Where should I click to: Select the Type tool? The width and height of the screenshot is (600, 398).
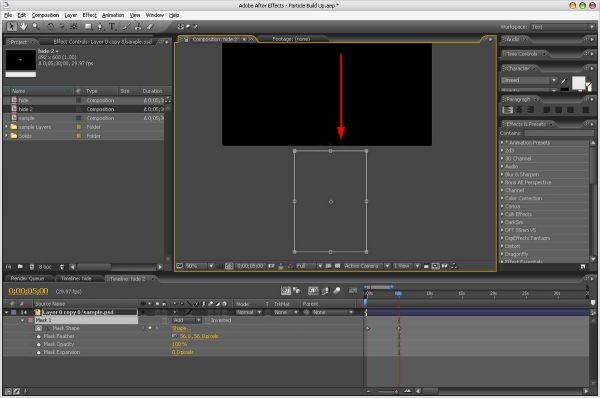click(112, 26)
